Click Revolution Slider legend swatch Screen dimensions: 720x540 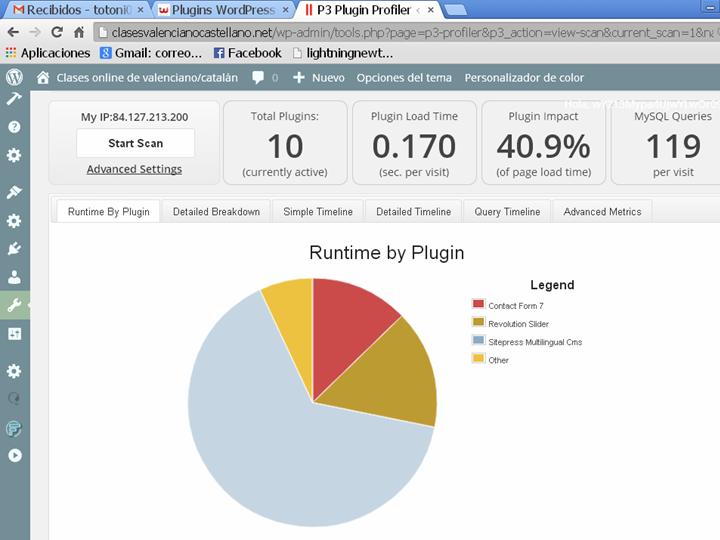478,322
